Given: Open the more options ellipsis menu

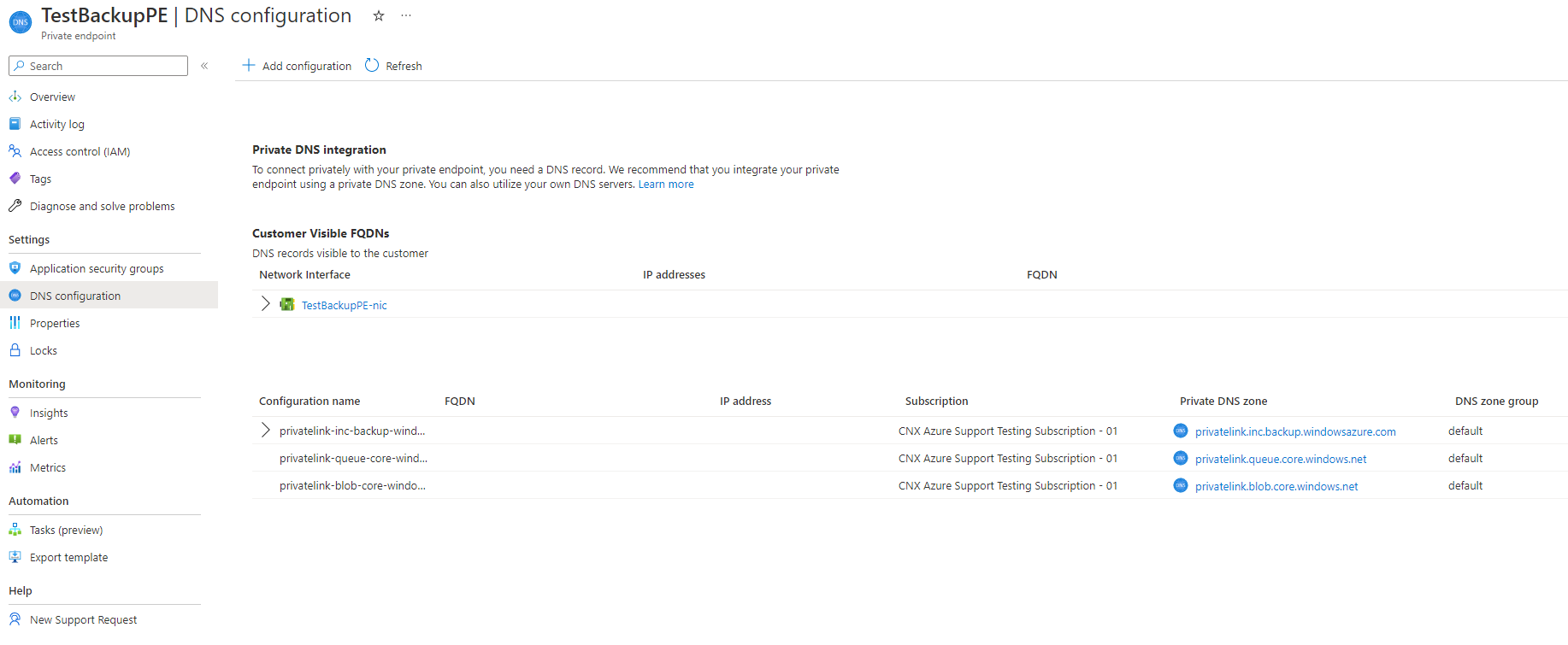Looking at the screenshot, I should [x=406, y=15].
